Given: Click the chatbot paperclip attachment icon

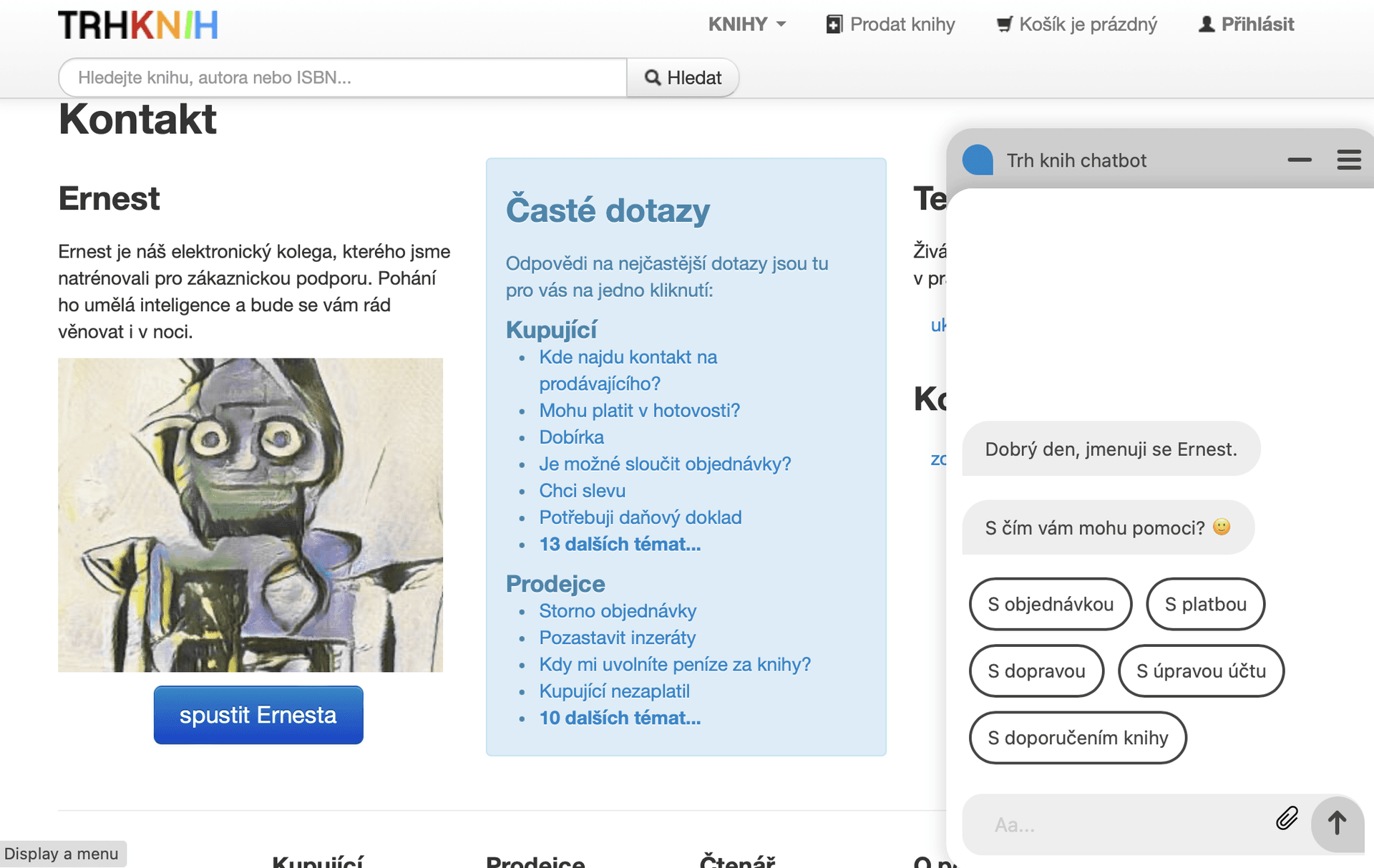Looking at the screenshot, I should tap(1286, 818).
